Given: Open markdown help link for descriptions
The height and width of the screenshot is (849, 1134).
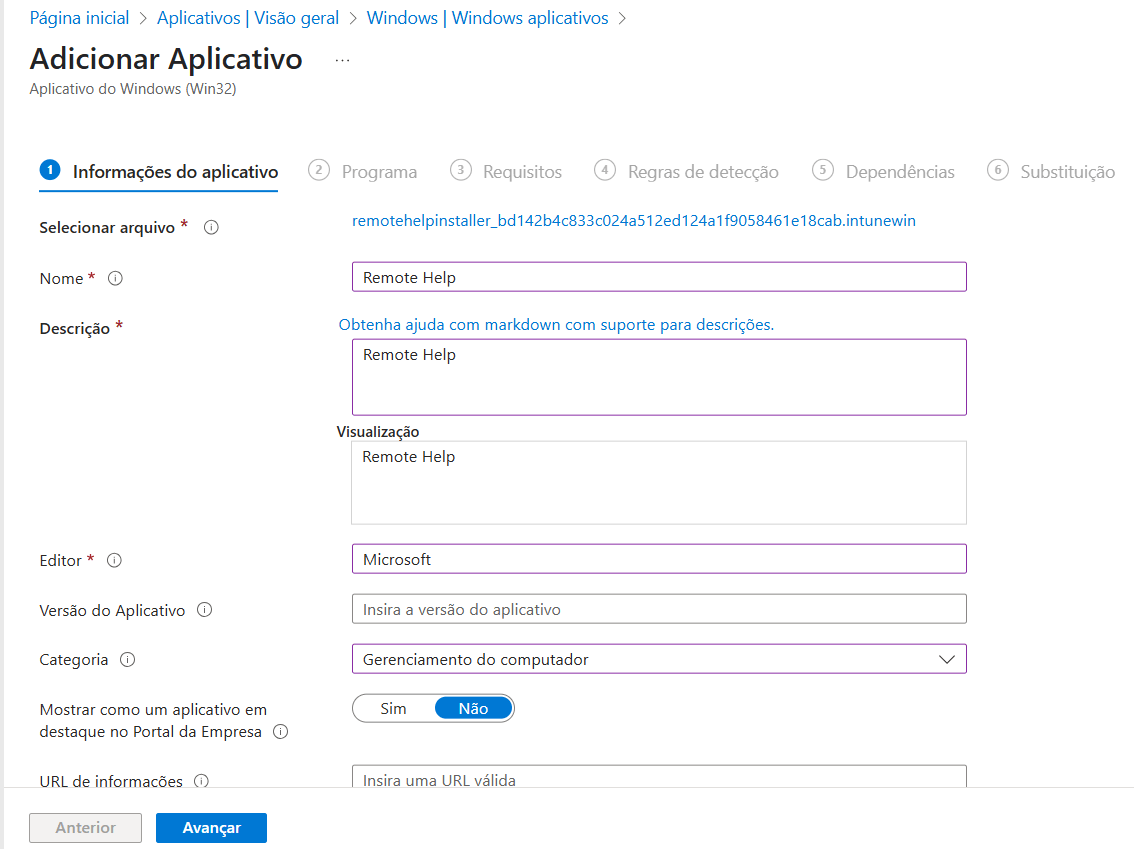Looking at the screenshot, I should (556, 325).
